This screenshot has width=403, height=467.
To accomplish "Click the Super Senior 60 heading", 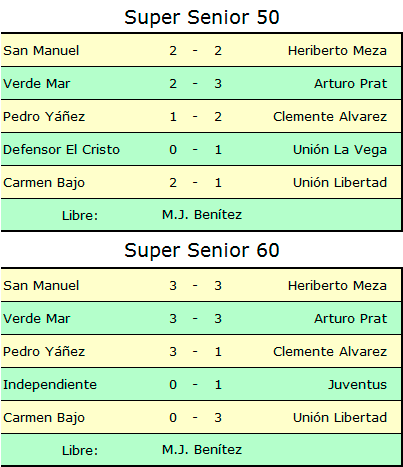I will pos(202,251).
